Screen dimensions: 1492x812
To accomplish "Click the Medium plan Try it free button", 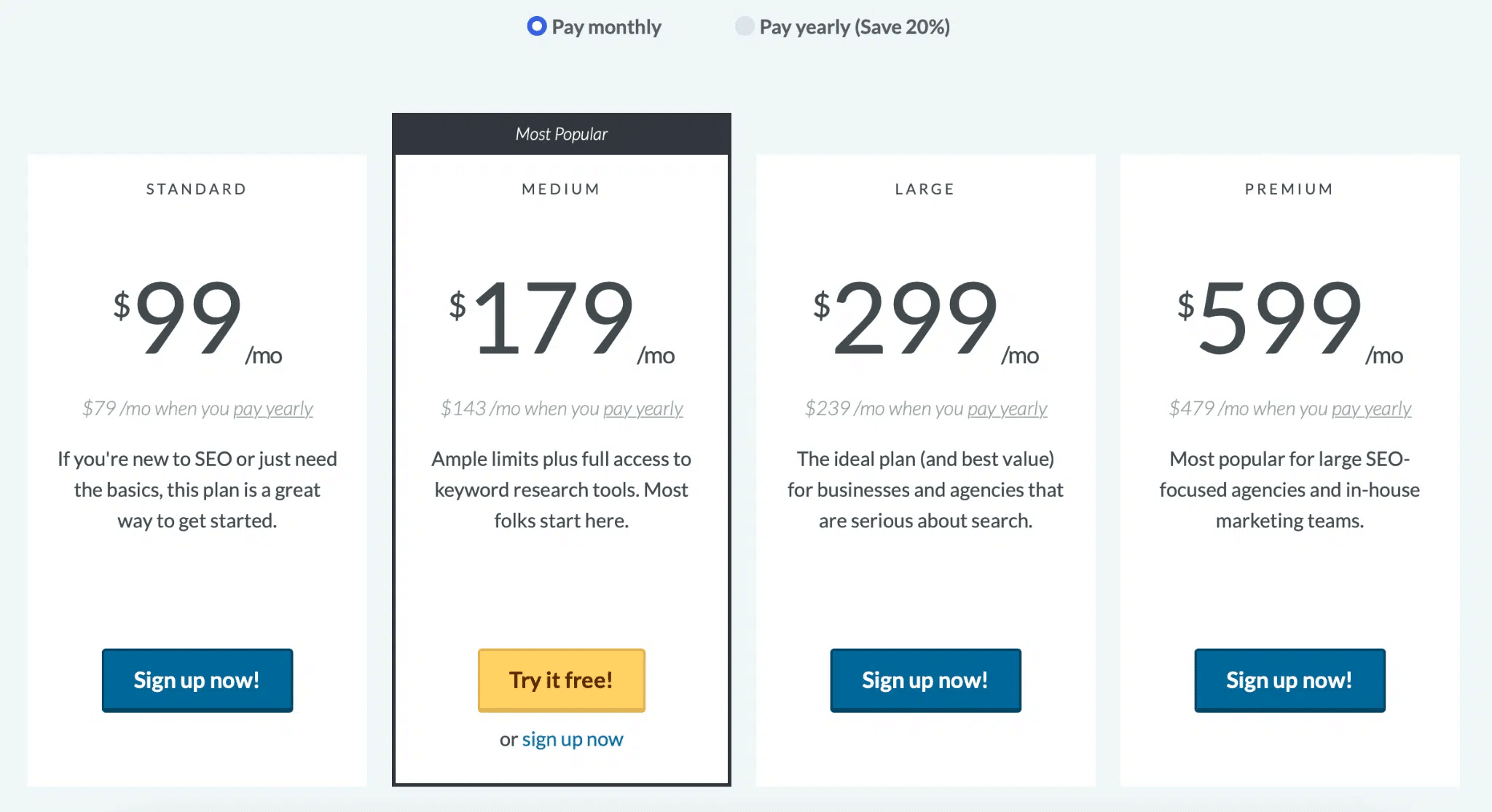I will coord(561,680).
